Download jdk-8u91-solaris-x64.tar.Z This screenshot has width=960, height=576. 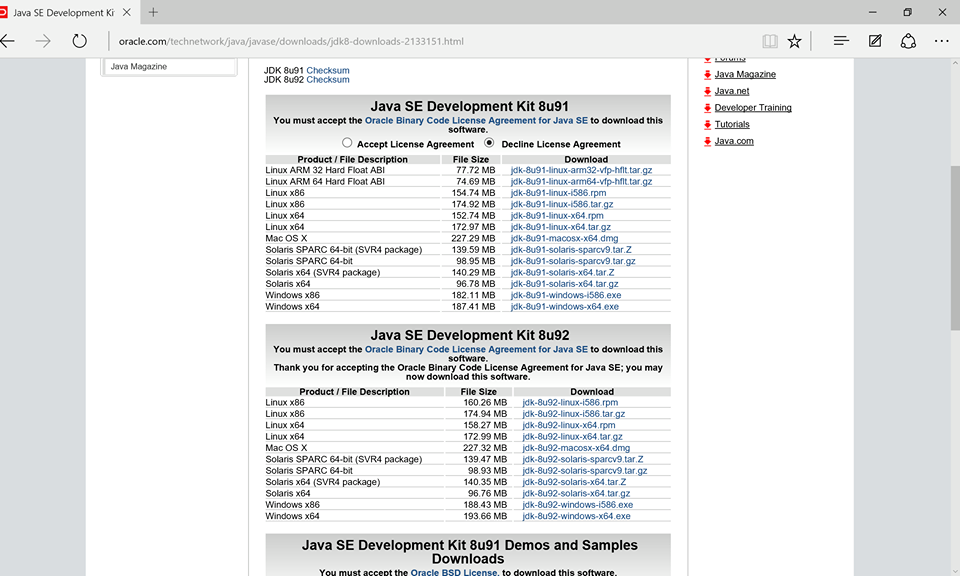(x=562, y=272)
